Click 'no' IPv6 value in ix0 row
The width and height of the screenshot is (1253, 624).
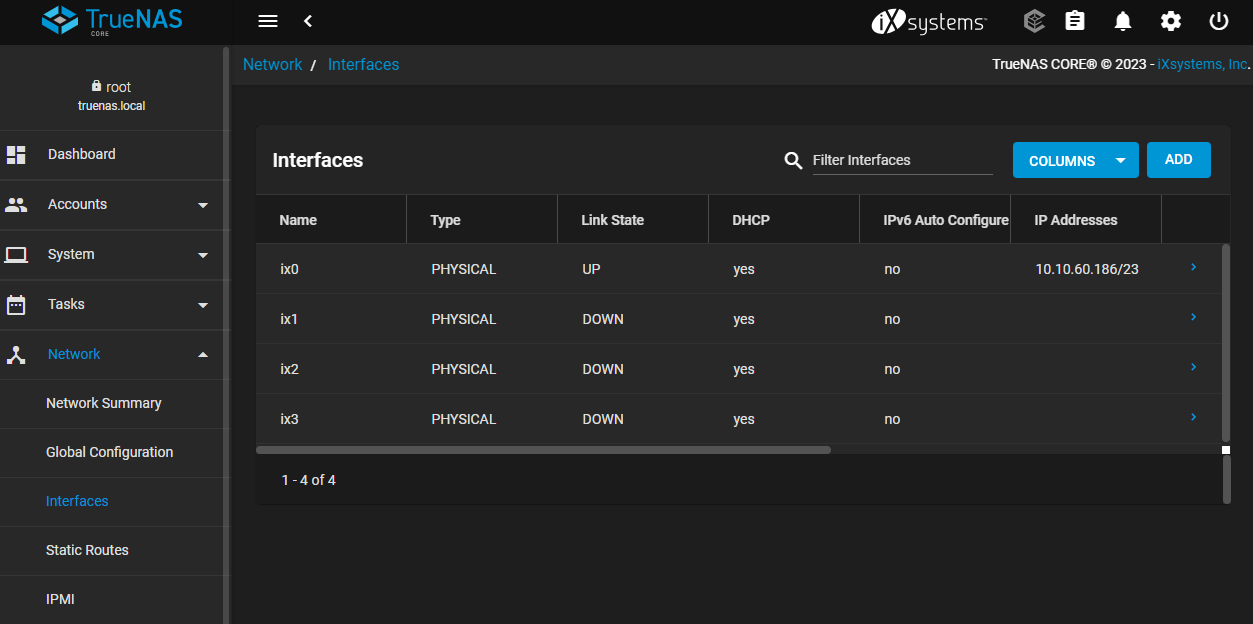click(892, 269)
